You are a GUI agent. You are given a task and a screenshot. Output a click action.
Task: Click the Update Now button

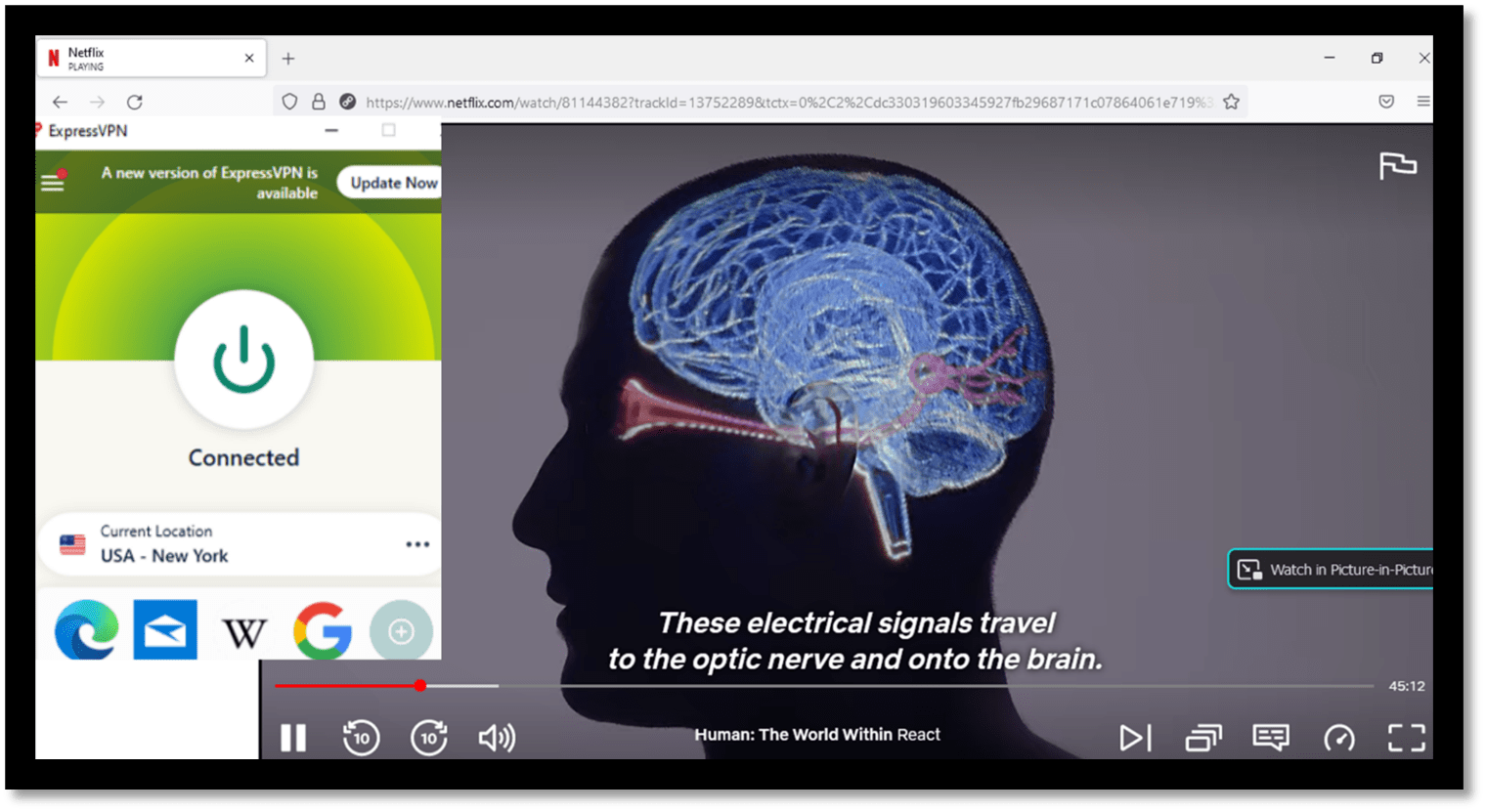393,183
